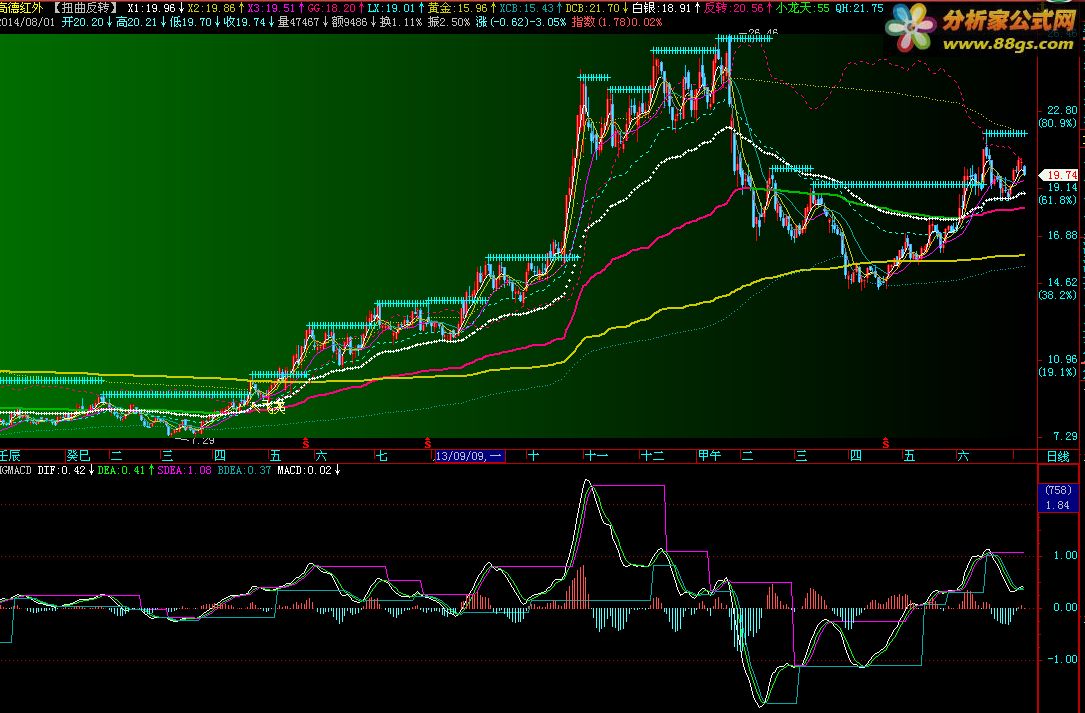
Task: Click the 黄金:15.96 value in header
Action: coord(457,8)
